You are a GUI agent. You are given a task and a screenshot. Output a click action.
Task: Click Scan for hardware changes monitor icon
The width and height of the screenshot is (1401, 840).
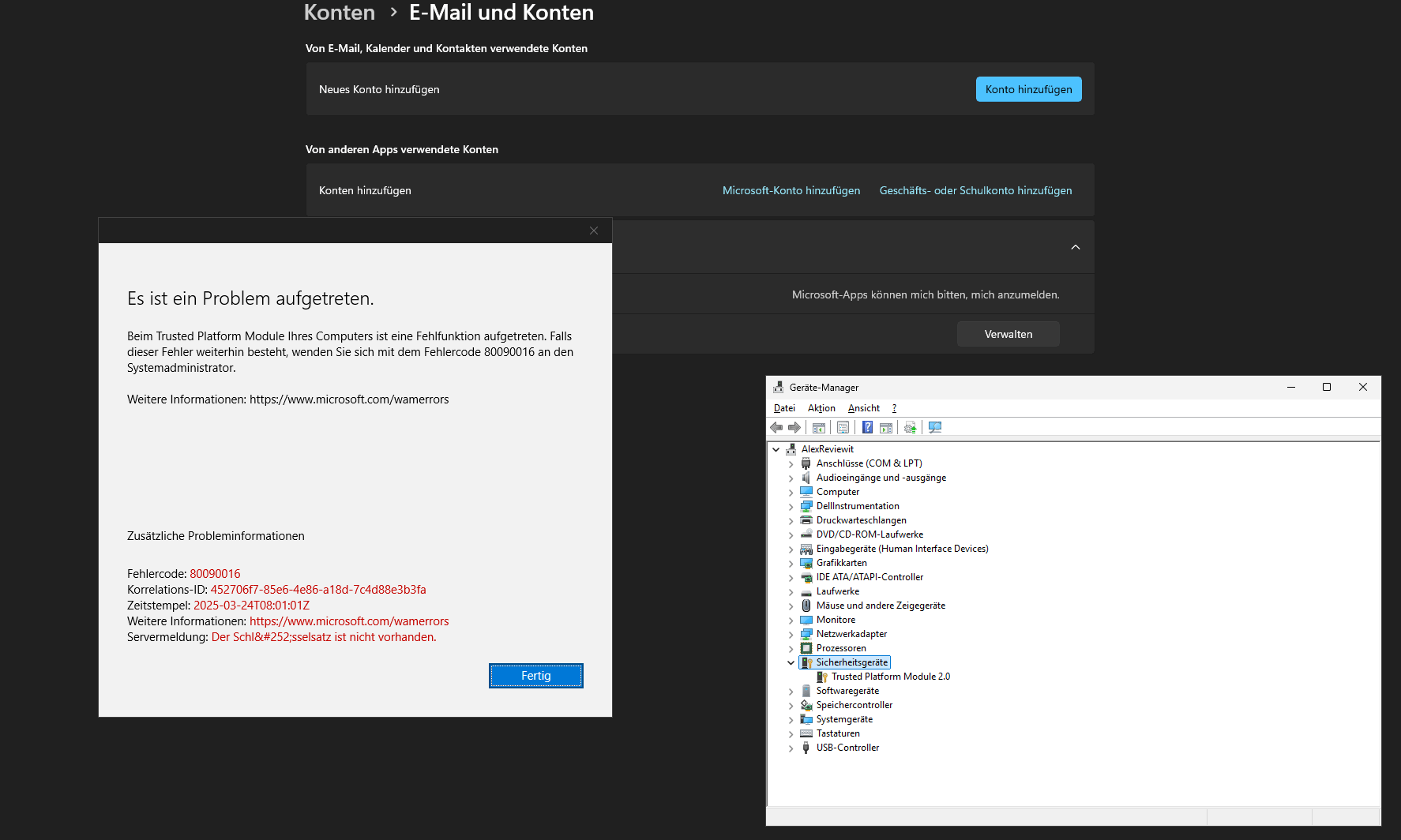click(x=935, y=427)
